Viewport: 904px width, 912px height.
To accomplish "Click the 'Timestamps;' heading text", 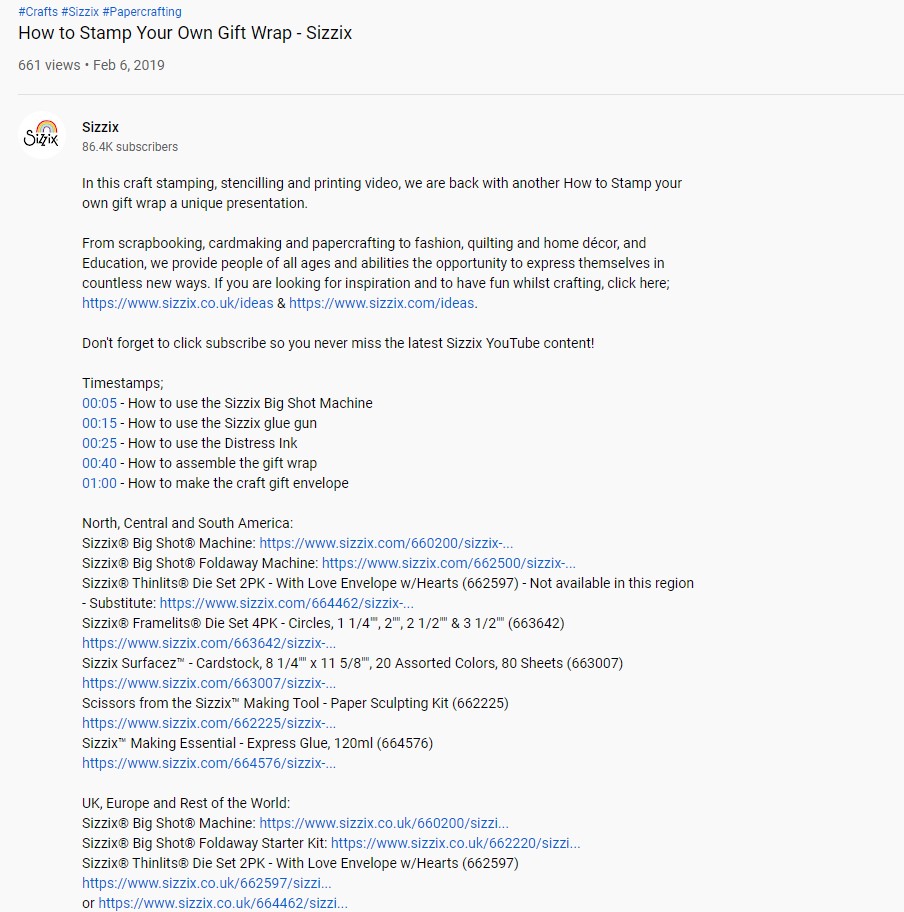I will tap(123, 383).
